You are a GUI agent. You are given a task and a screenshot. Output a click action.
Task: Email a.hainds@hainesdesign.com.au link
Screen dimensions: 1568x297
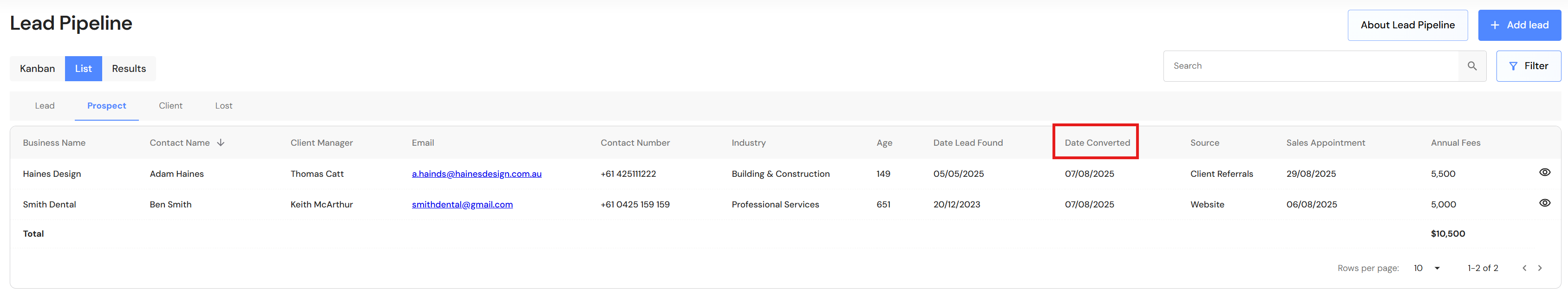coord(476,174)
